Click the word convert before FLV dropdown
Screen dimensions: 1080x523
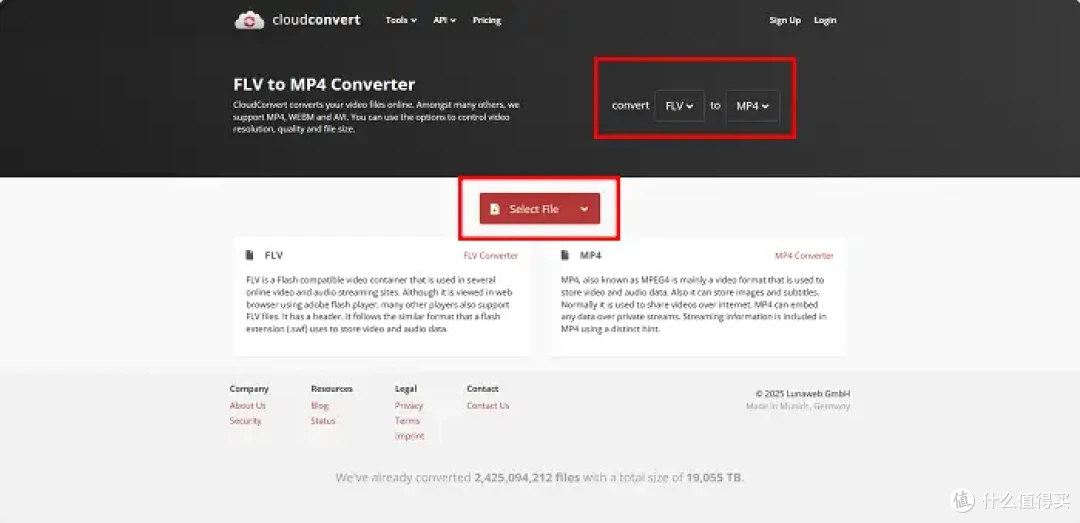[x=630, y=106]
